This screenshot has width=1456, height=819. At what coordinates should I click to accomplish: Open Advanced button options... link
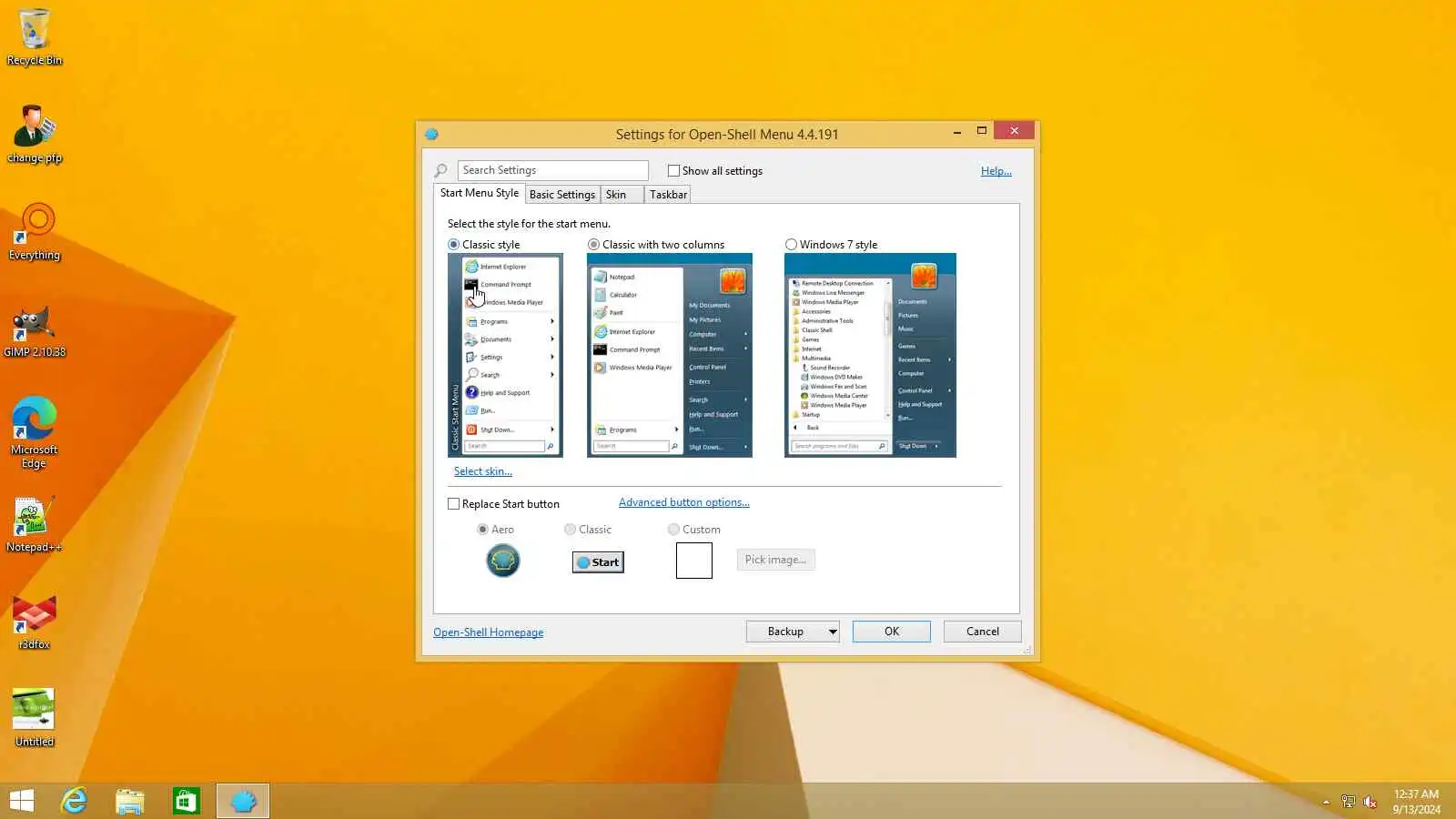coord(684,502)
